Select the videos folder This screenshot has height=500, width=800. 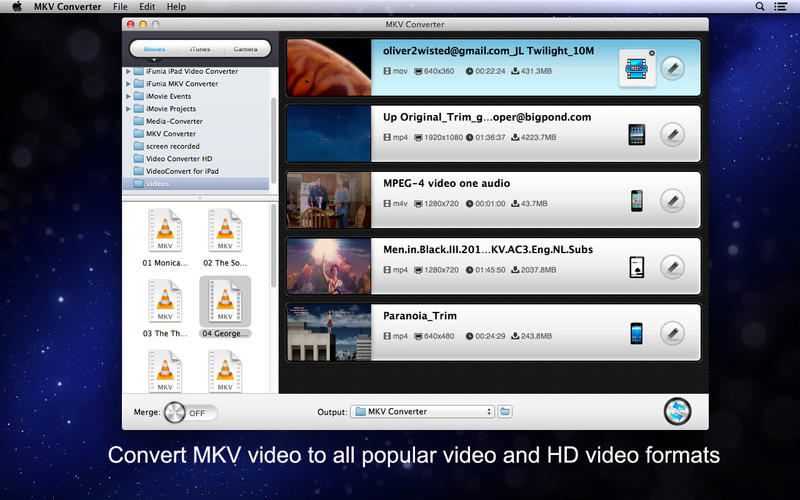click(196, 184)
